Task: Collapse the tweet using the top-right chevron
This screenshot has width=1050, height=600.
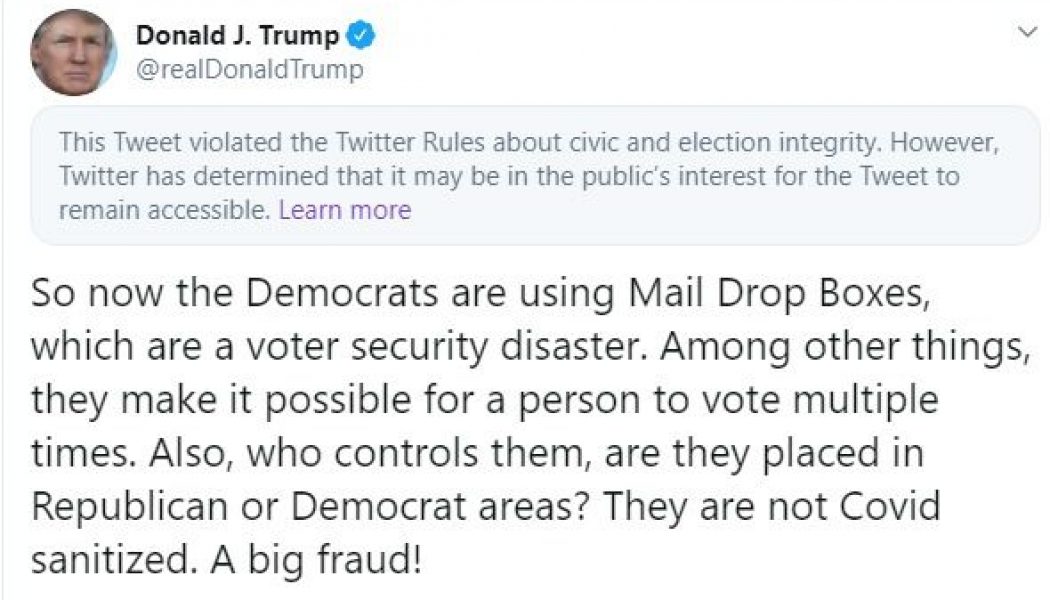Action: (x=1028, y=30)
